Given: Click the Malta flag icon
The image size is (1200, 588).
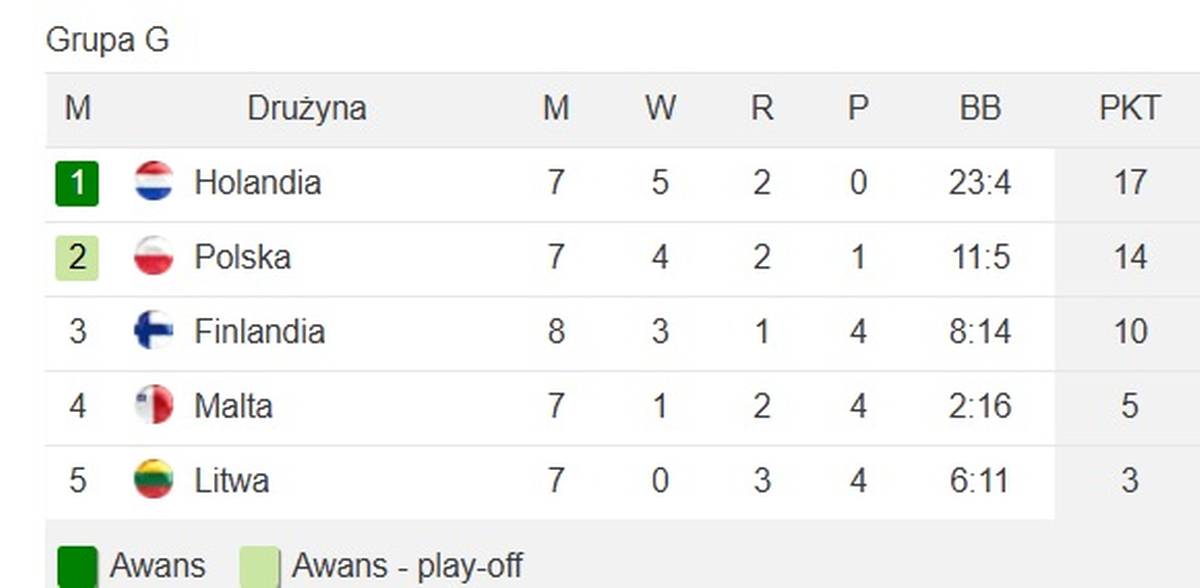Looking at the screenshot, I should 154,405.
